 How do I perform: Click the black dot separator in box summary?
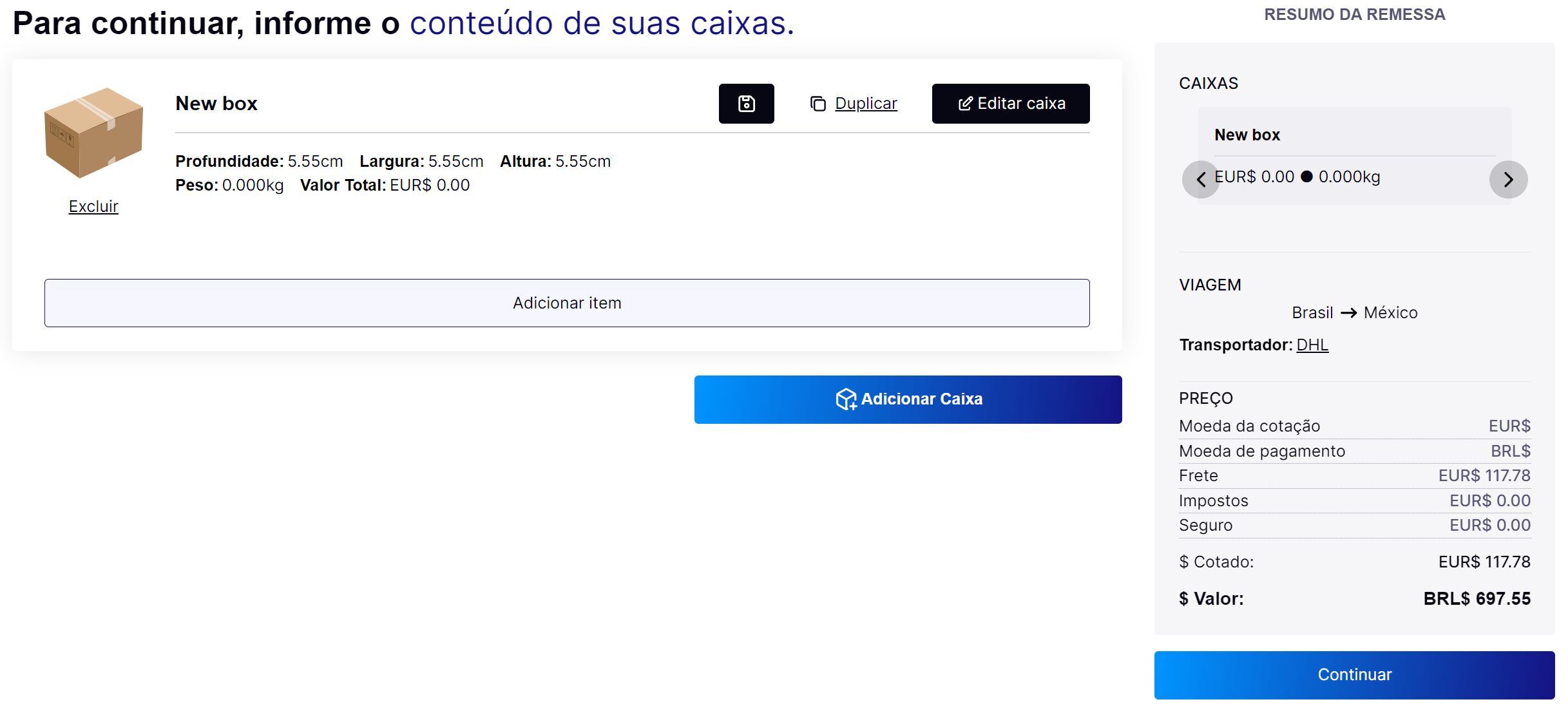point(1306,177)
